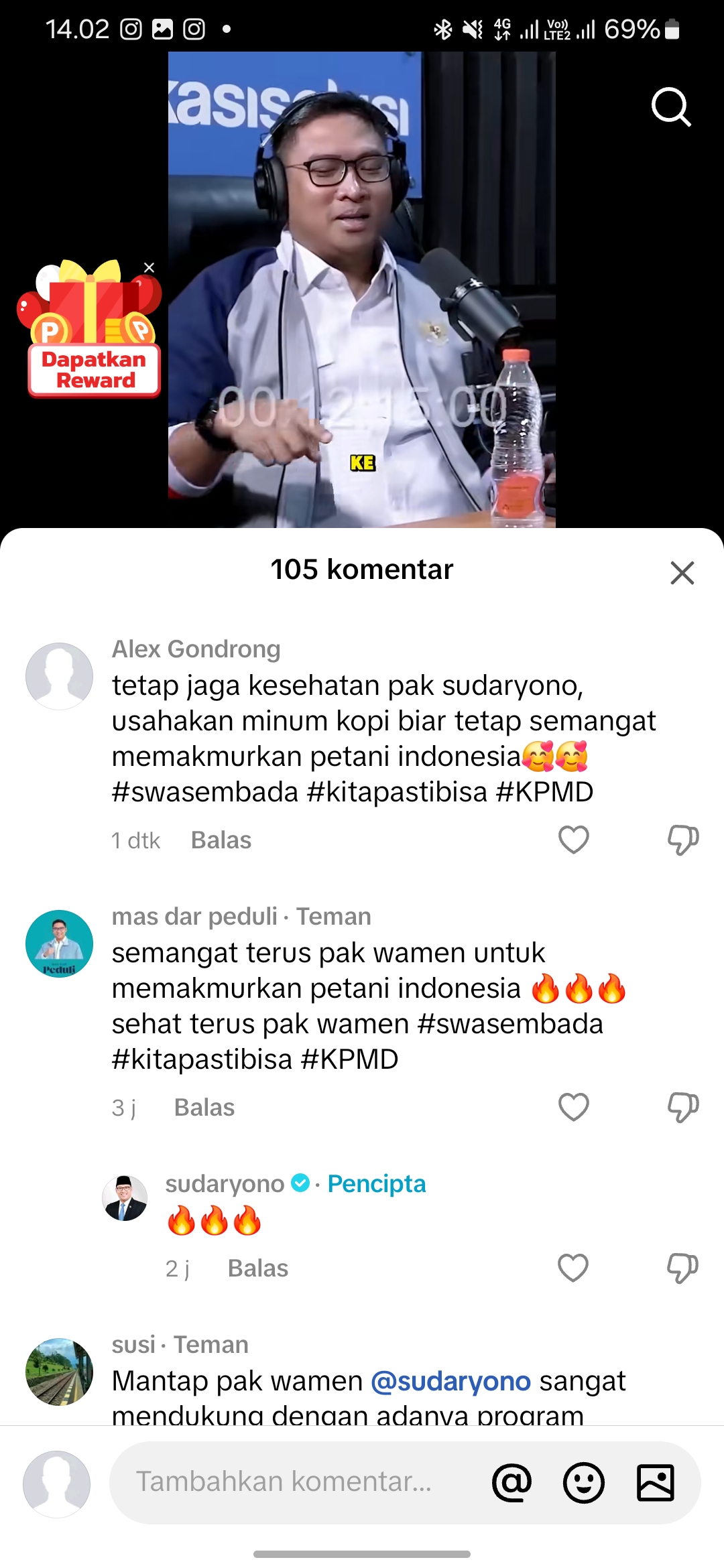
Task: Dismiss the Dapatkan Reward popup
Action: pos(149,267)
